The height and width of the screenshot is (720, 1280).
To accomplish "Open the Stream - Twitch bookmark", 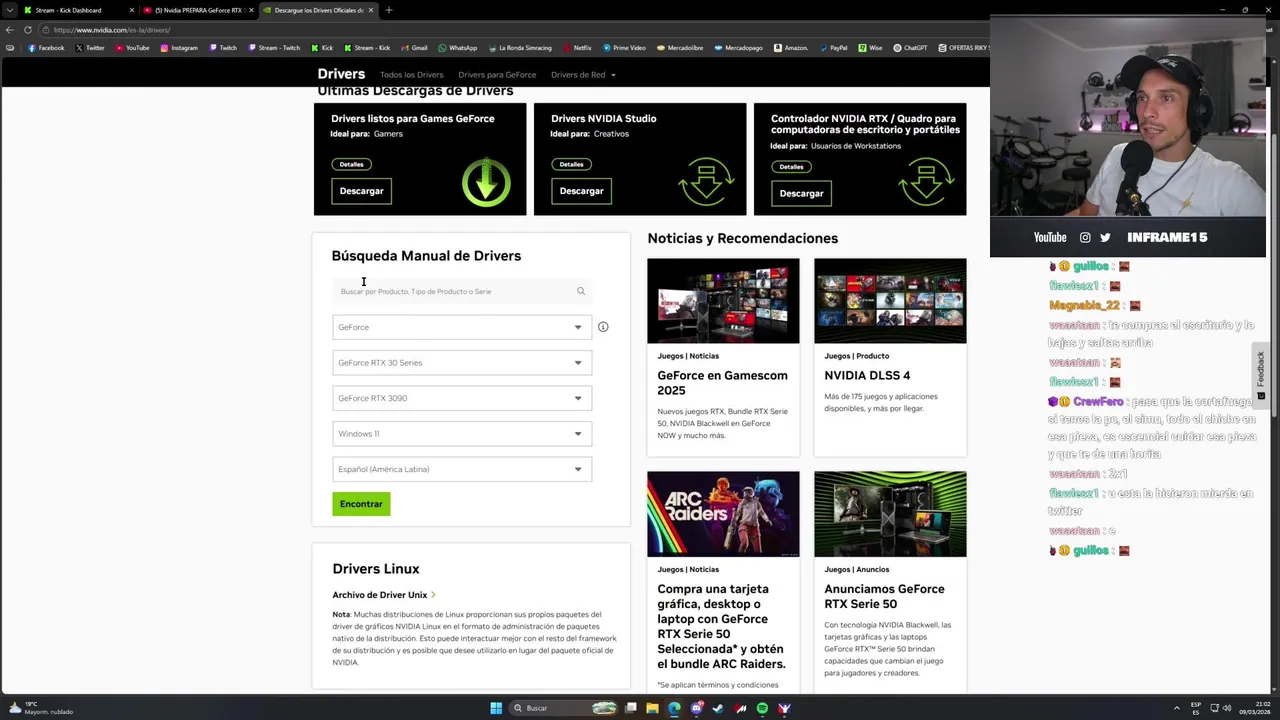I will click(274, 48).
